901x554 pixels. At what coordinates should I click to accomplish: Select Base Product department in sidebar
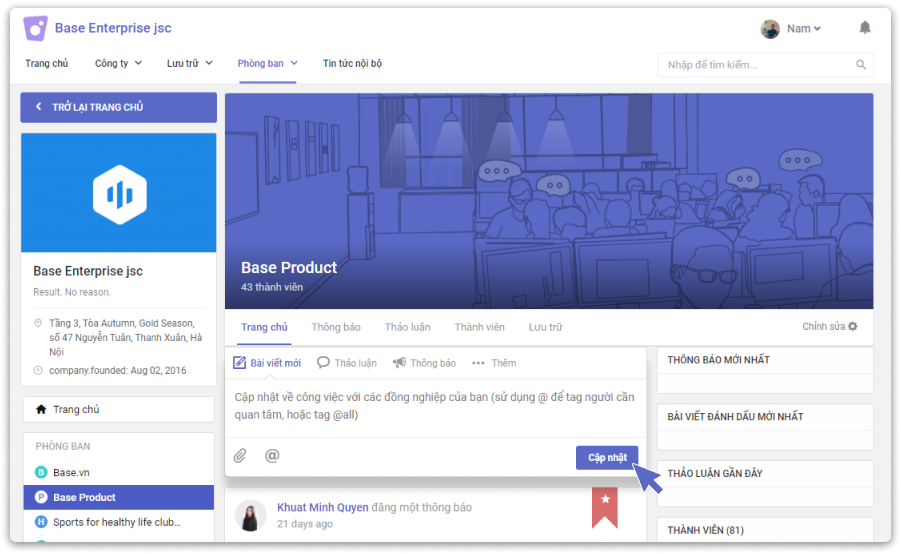(118, 497)
